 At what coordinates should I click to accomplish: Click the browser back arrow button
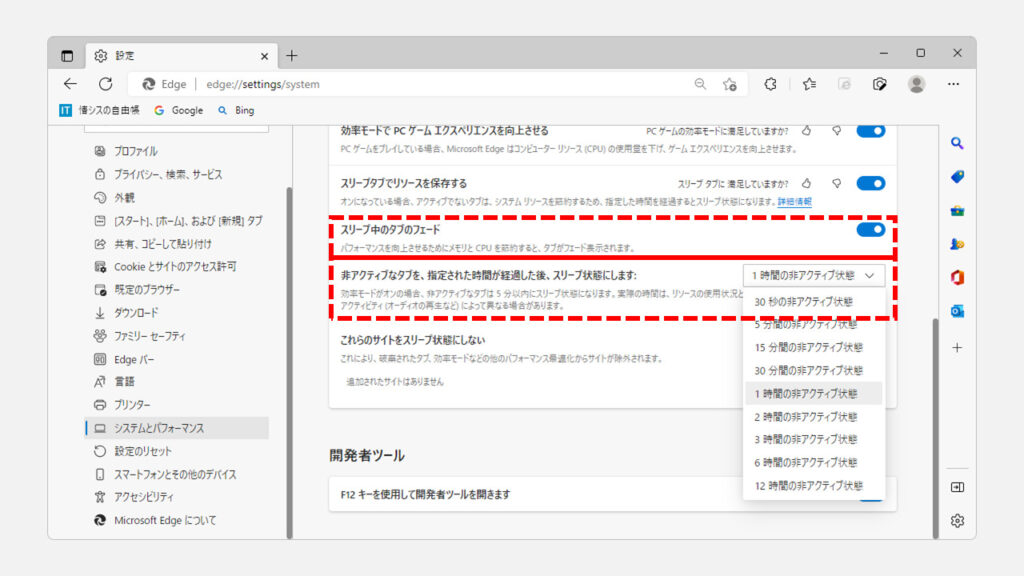click(69, 84)
